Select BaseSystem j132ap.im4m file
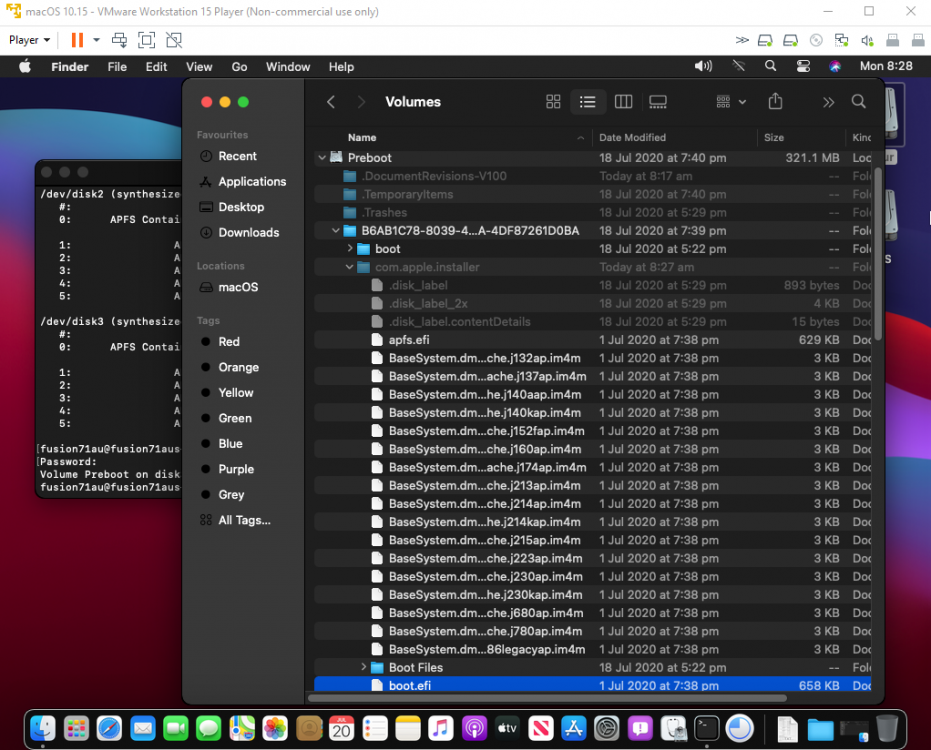 click(x=592, y=358)
